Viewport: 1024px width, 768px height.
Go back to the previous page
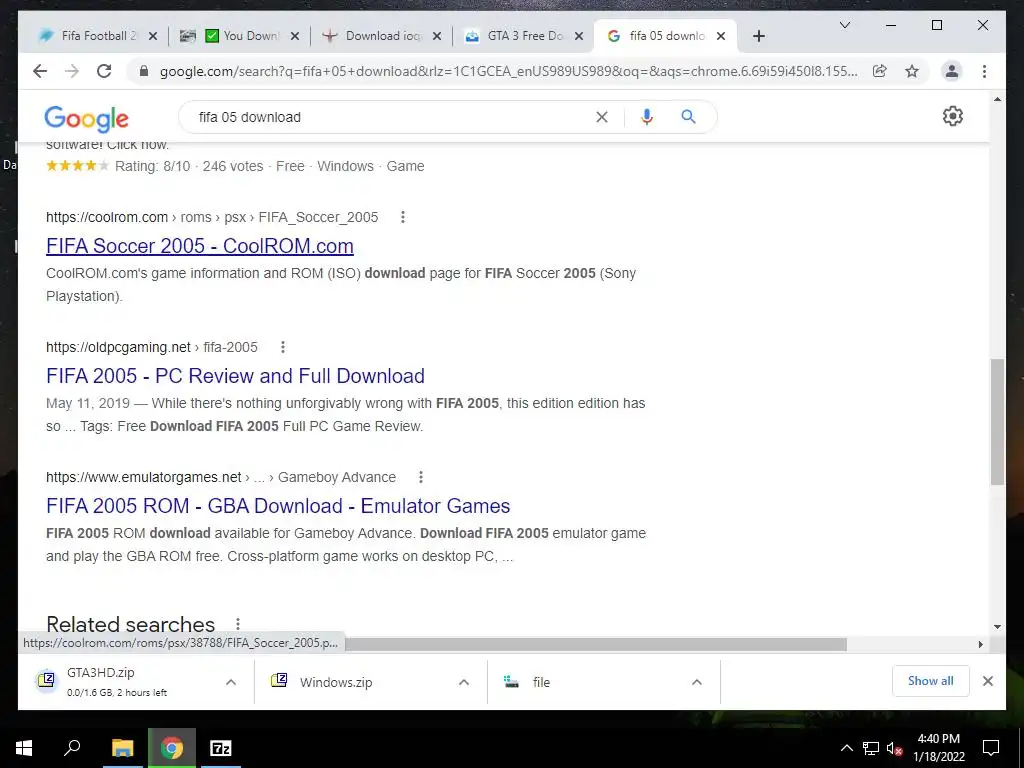40,71
